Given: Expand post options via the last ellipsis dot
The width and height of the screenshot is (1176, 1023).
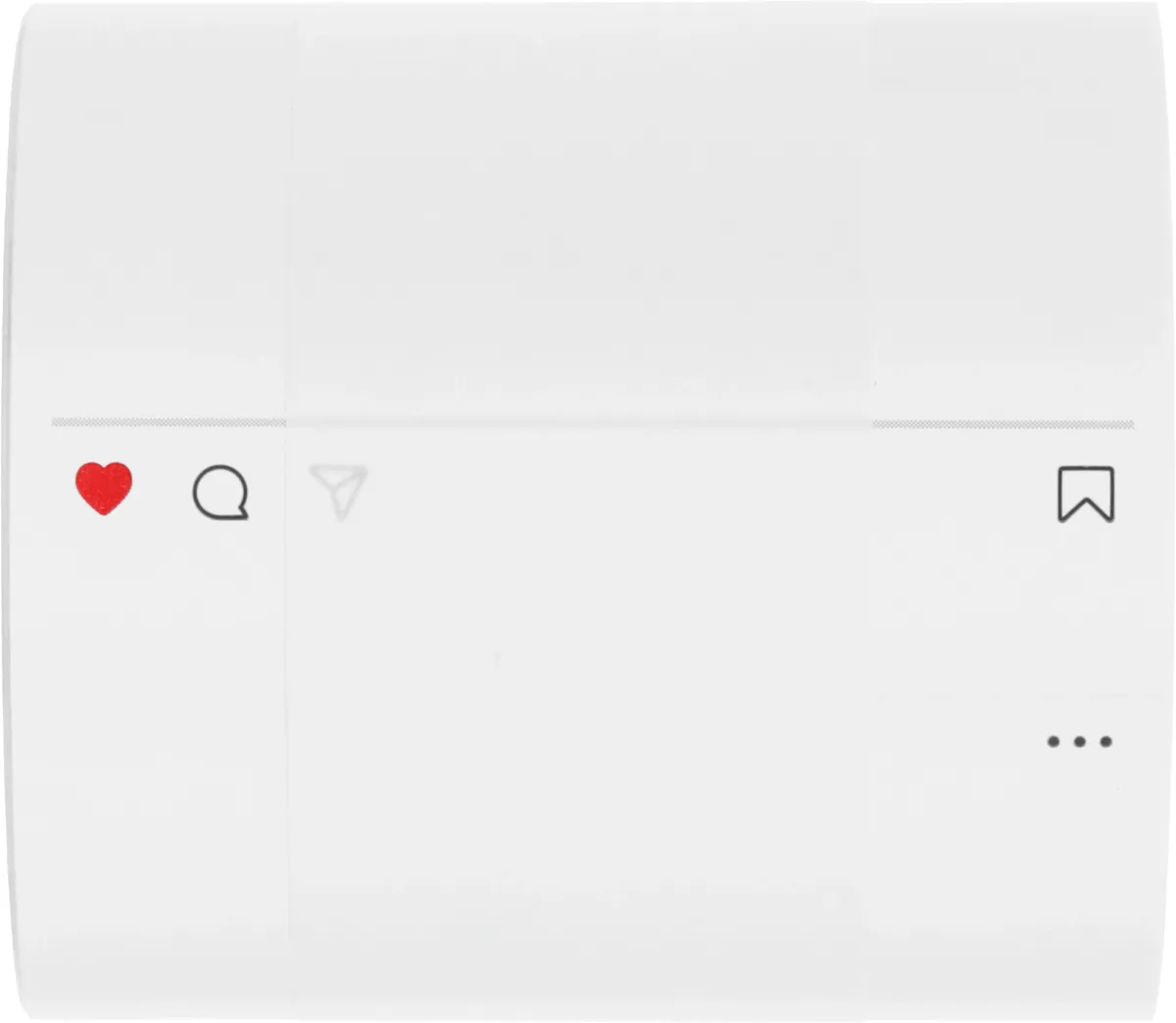Looking at the screenshot, I should 1105,742.
